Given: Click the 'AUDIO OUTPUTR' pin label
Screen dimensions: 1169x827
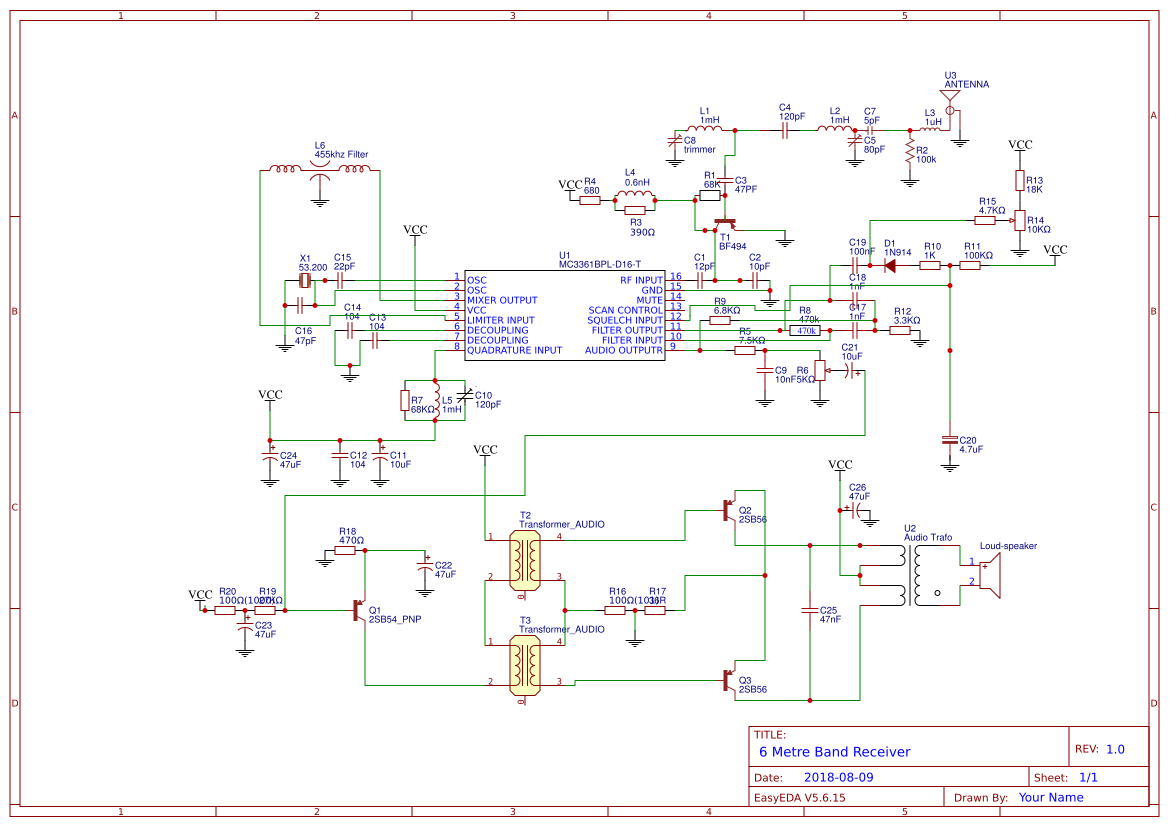Looking at the screenshot, I should pyautogui.click(x=623, y=350).
